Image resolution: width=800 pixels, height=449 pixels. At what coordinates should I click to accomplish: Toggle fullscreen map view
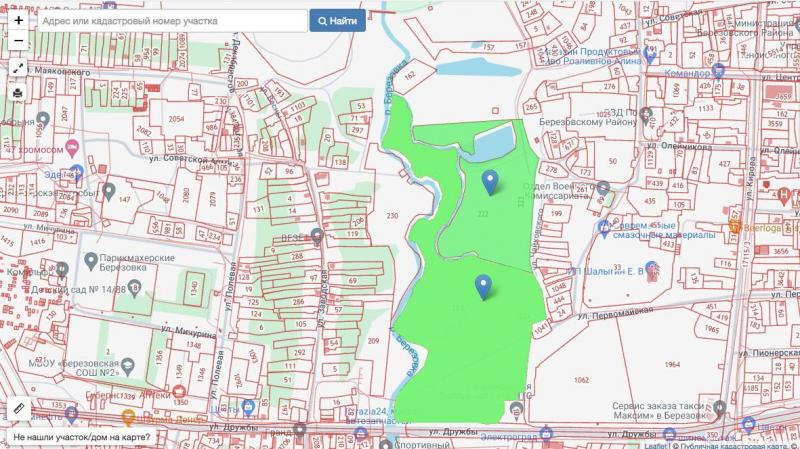pyautogui.click(x=18, y=68)
